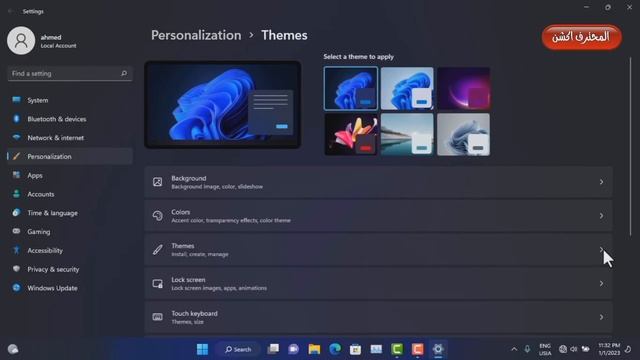
Task: Click the Settings window vertical scrollbar
Action: click(631, 146)
